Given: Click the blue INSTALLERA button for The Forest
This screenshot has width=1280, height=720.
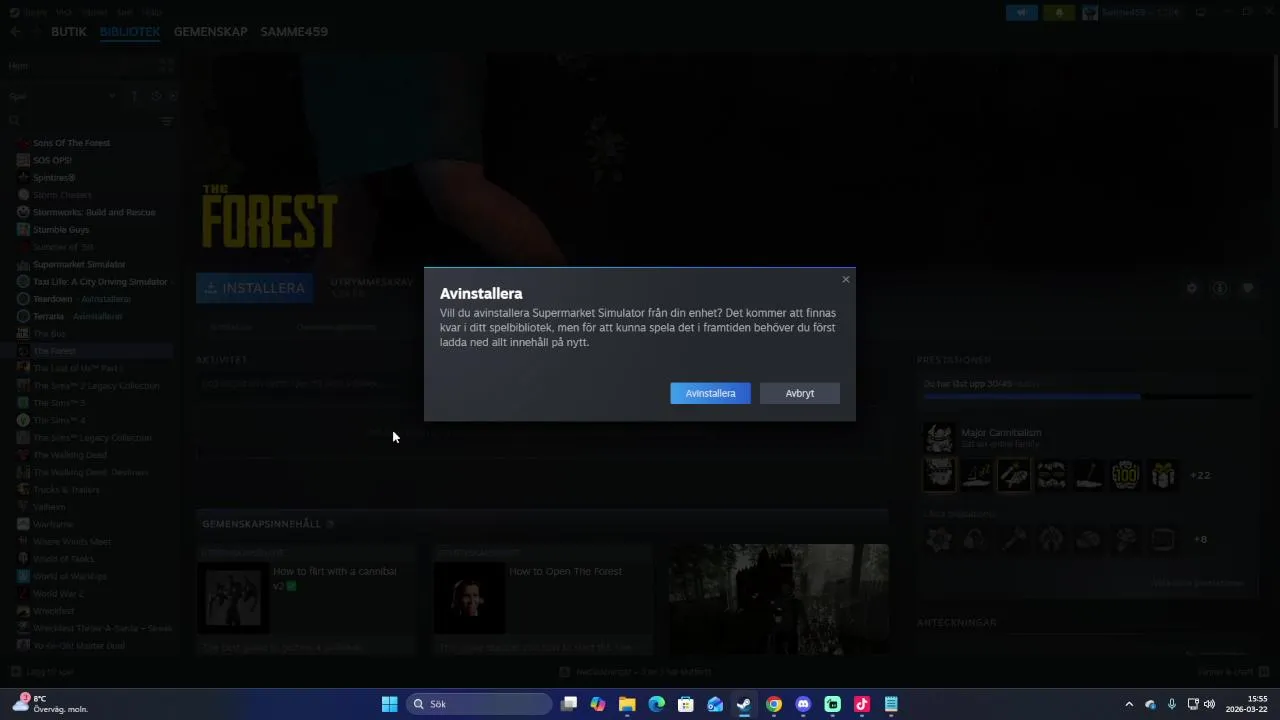Looking at the screenshot, I should pyautogui.click(x=254, y=288).
